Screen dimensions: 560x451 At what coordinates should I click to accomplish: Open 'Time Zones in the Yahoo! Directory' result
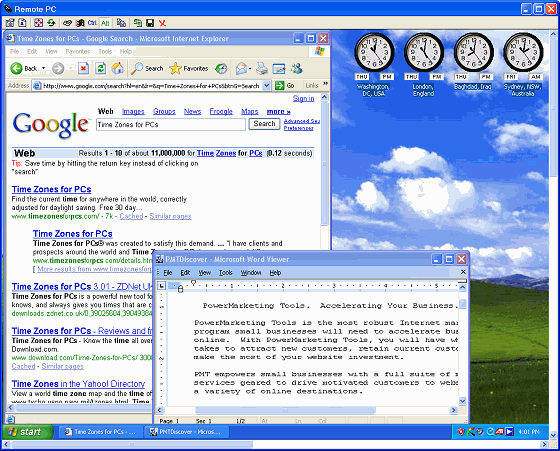coord(78,384)
